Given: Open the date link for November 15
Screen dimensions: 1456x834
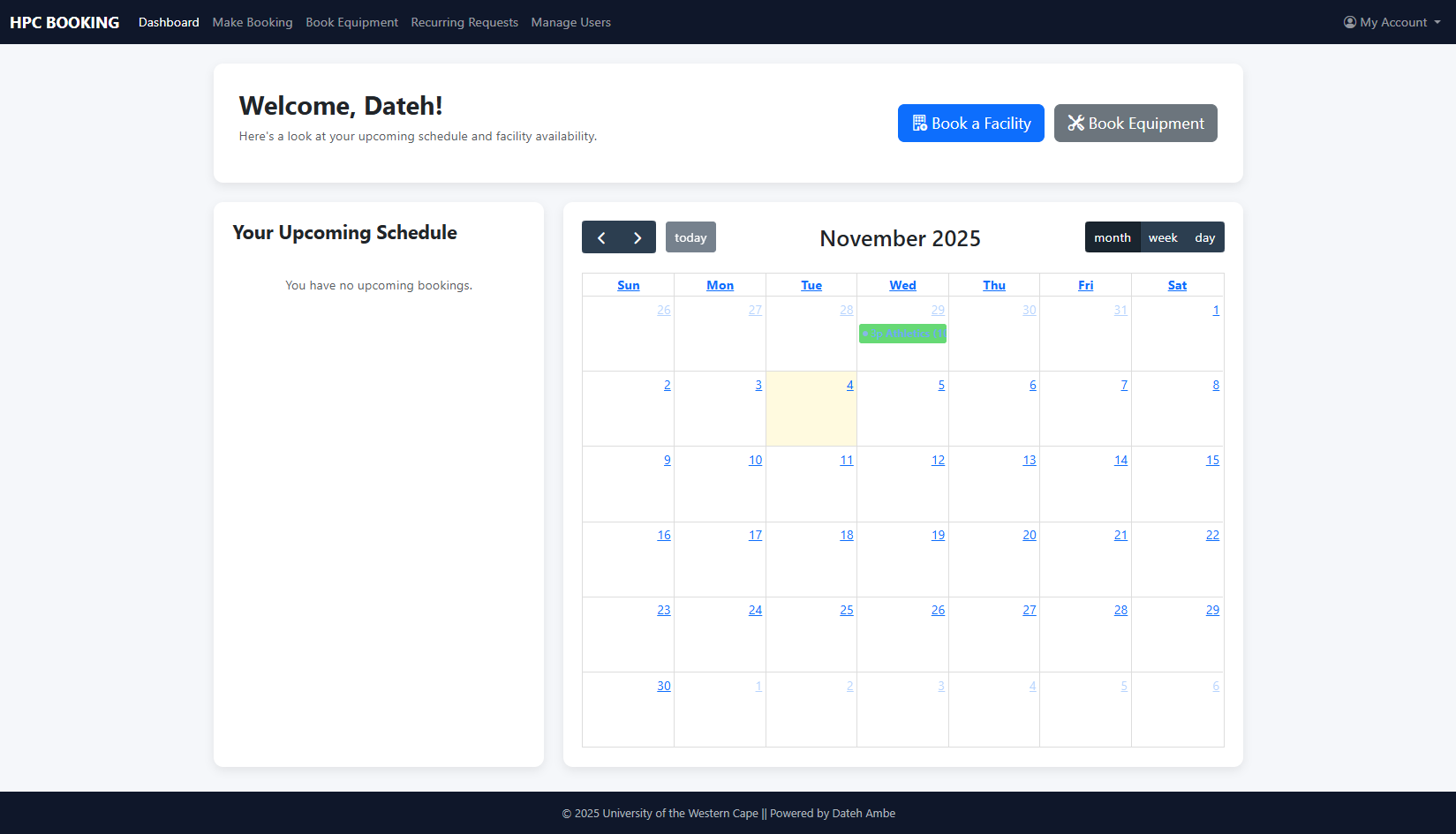Looking at the screenshot, I should point(1212,460).
